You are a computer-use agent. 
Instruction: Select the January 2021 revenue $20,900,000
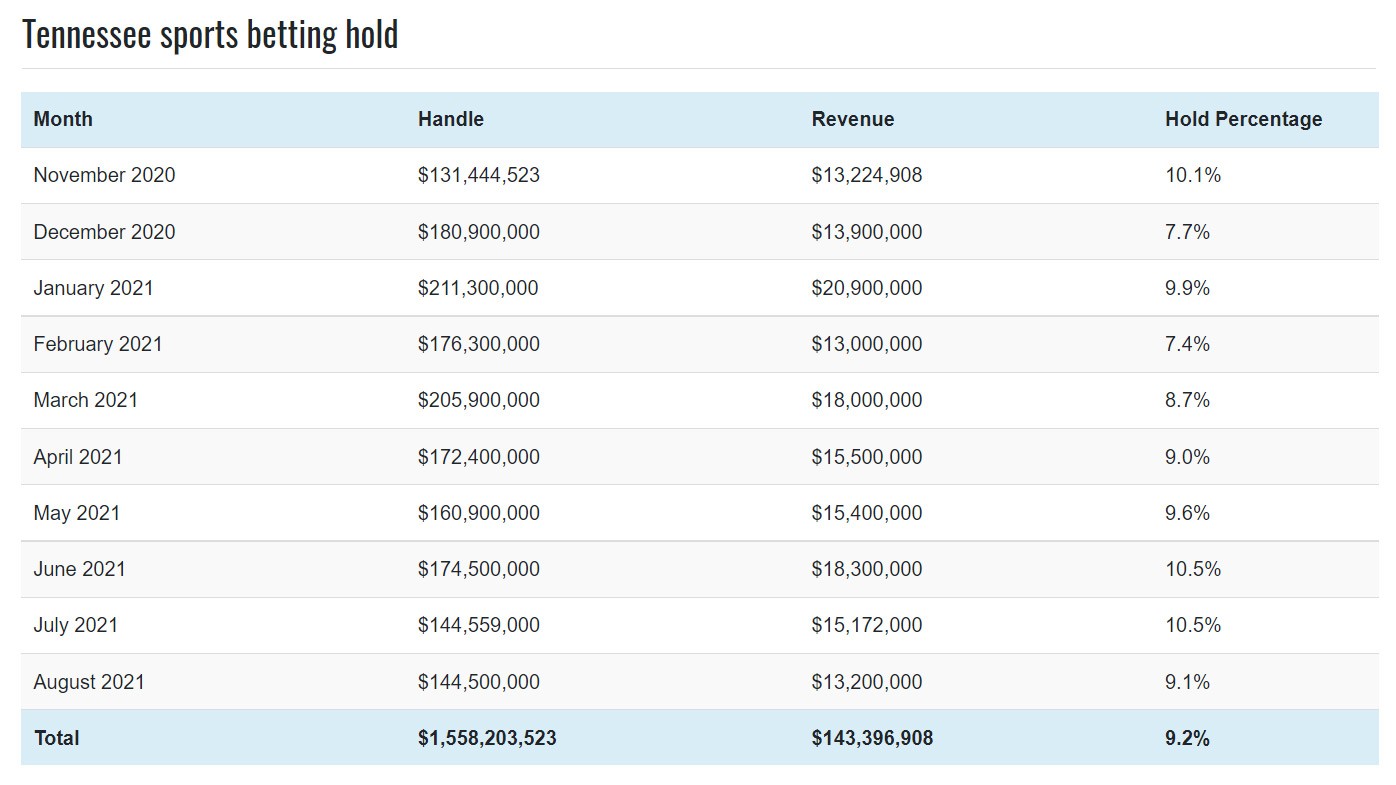(867, 288)
